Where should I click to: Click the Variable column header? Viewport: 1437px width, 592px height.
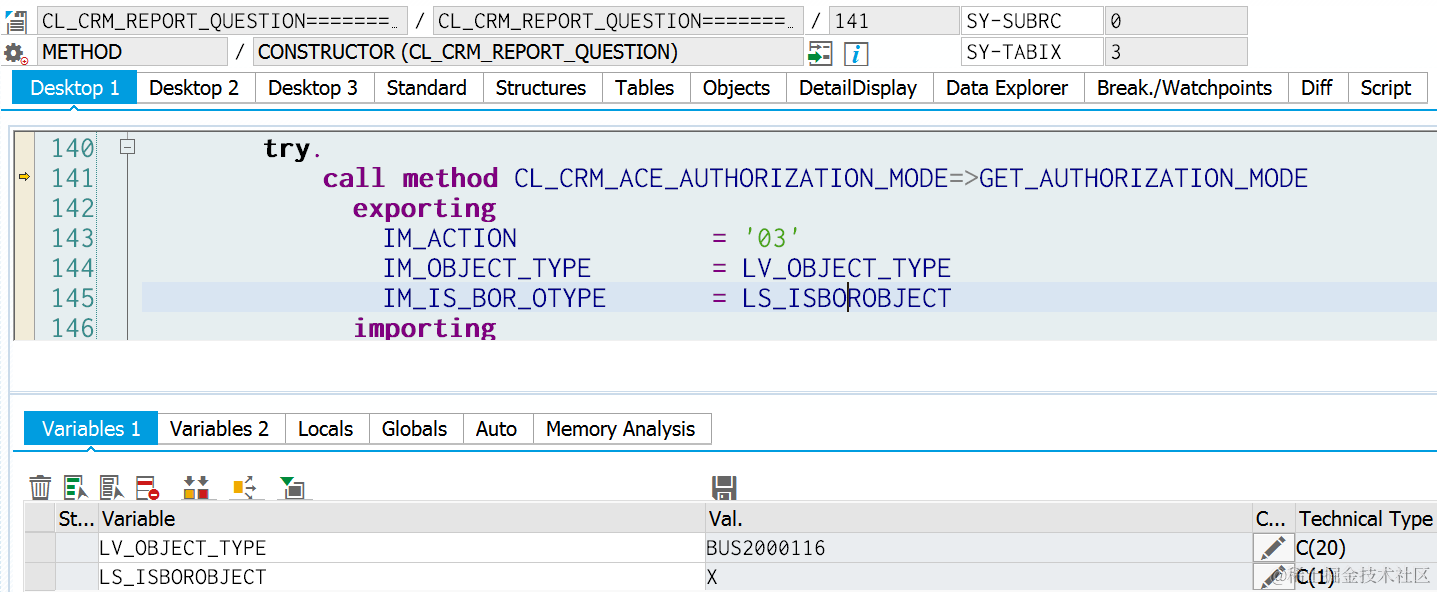pyautogui.click(x=401, y=518)
